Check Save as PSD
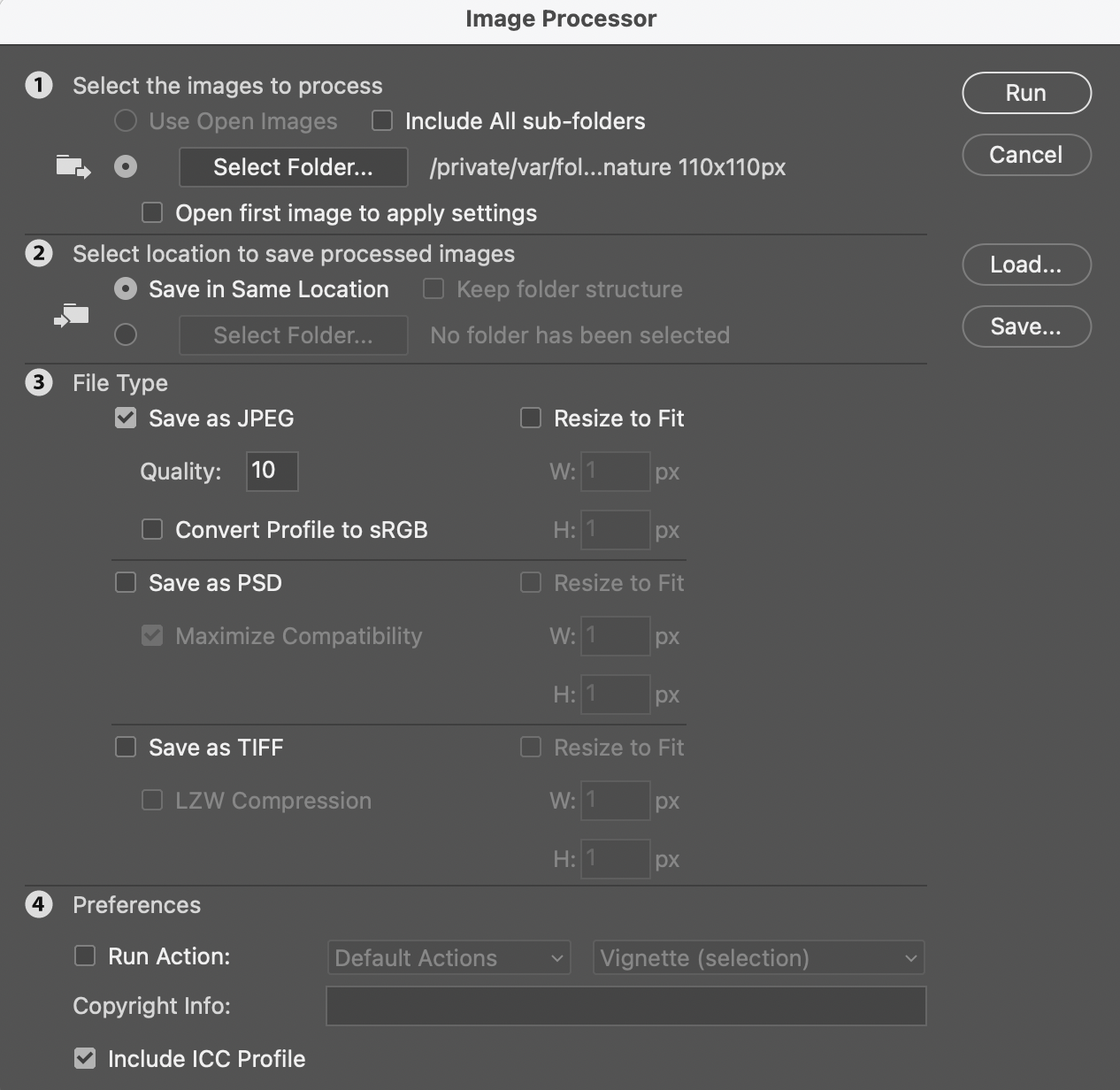 click(x=125, y=582)
